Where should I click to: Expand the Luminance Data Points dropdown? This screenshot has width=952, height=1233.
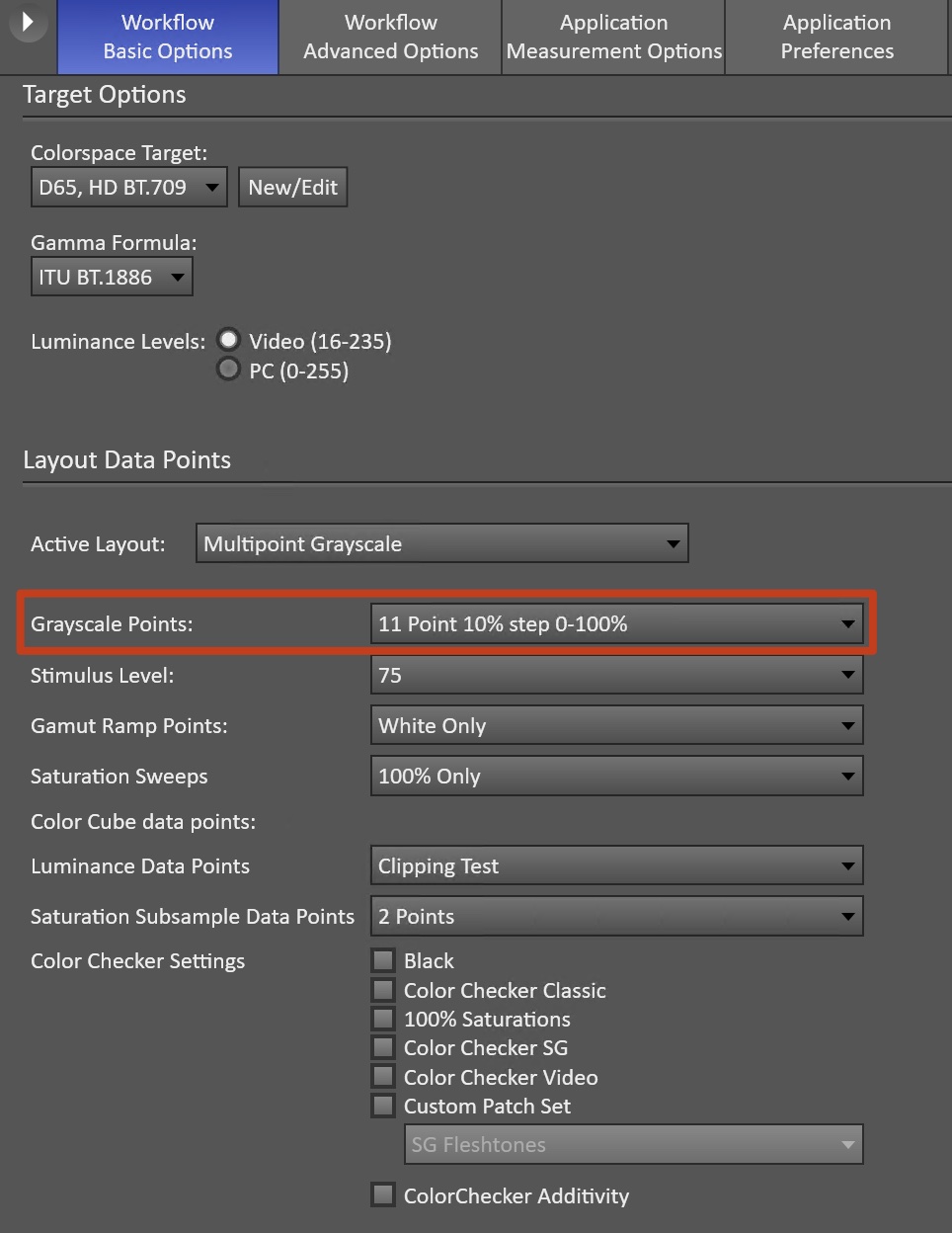click(616, 866)
